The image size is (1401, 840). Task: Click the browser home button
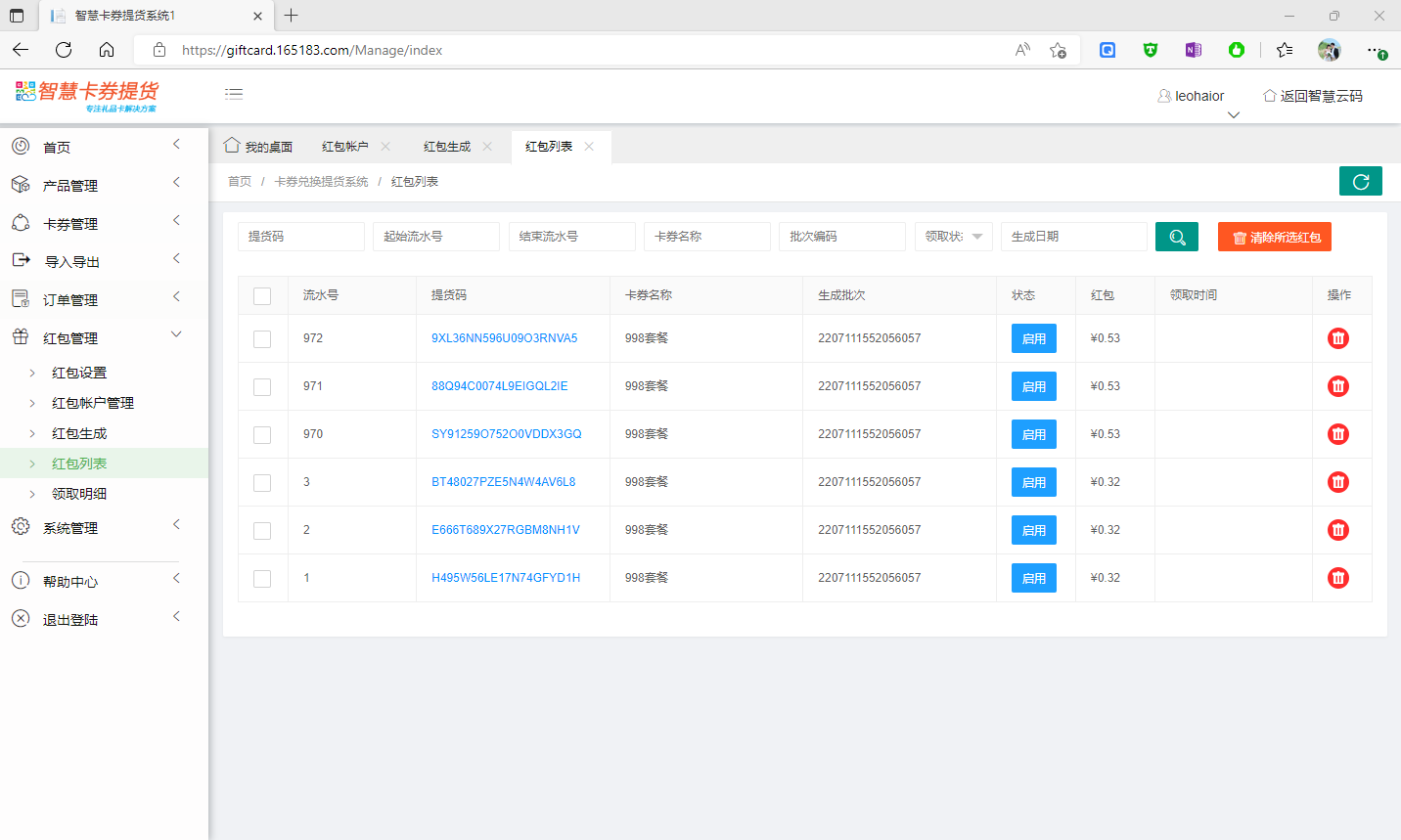107,50
